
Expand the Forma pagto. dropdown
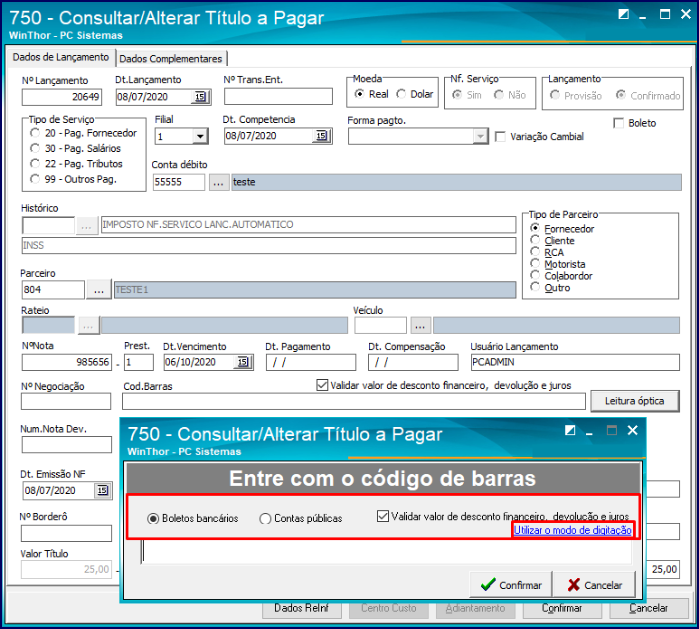pyautogui.click(x=480, y=136)
